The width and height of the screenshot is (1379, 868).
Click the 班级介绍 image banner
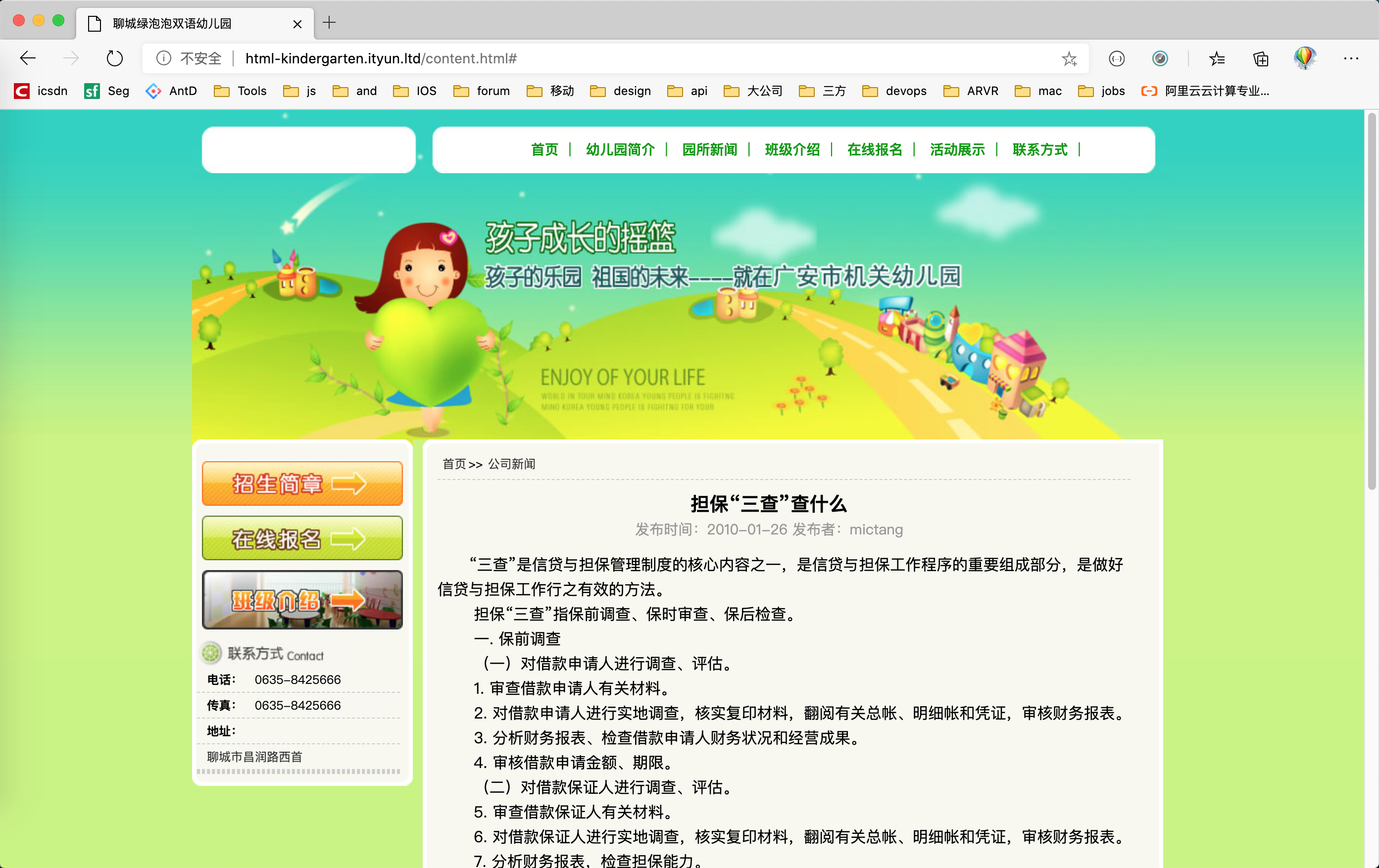click(302, 600)
